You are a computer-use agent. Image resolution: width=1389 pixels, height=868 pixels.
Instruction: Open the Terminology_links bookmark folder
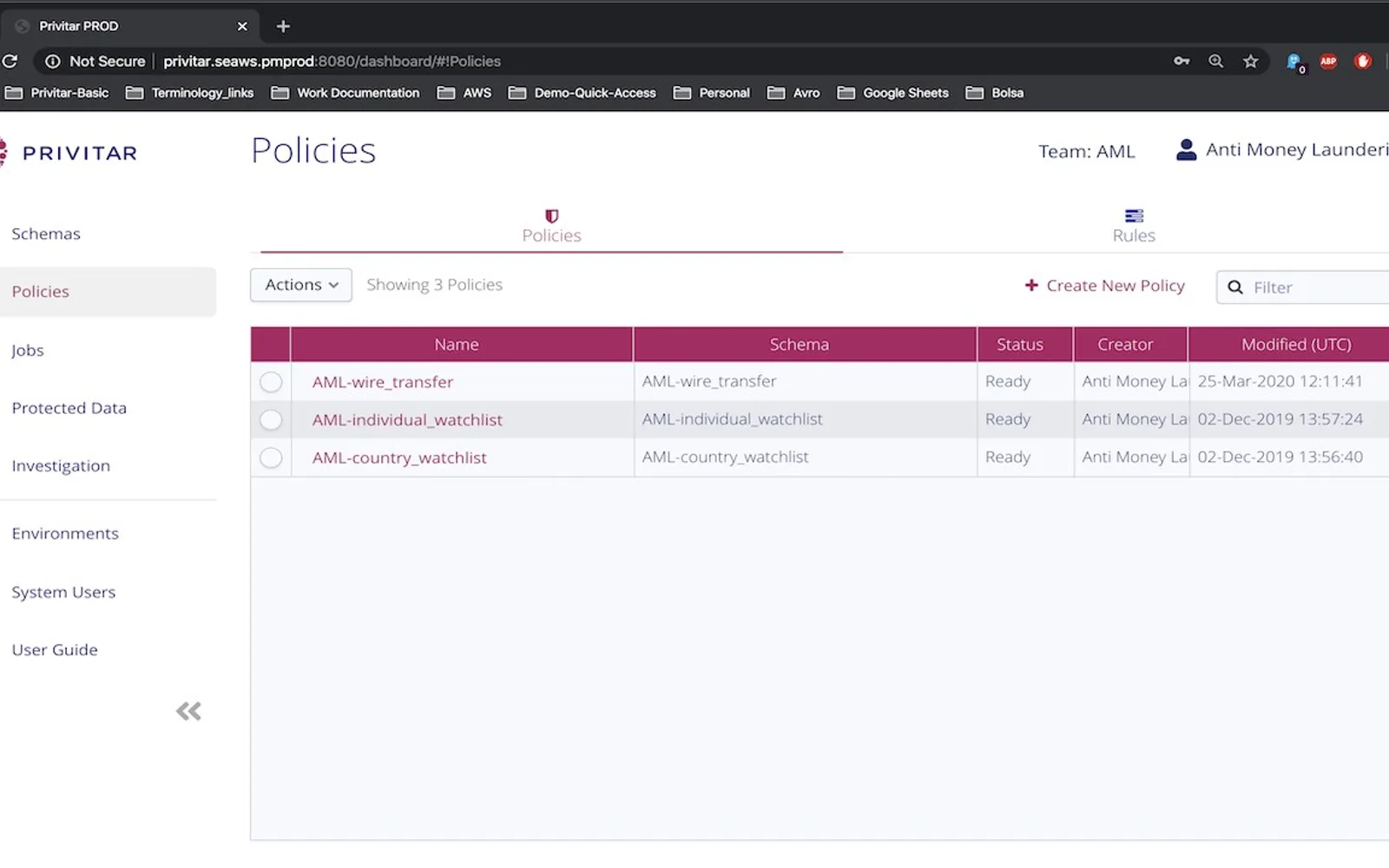pyautogui.click(x=190, y=93)
